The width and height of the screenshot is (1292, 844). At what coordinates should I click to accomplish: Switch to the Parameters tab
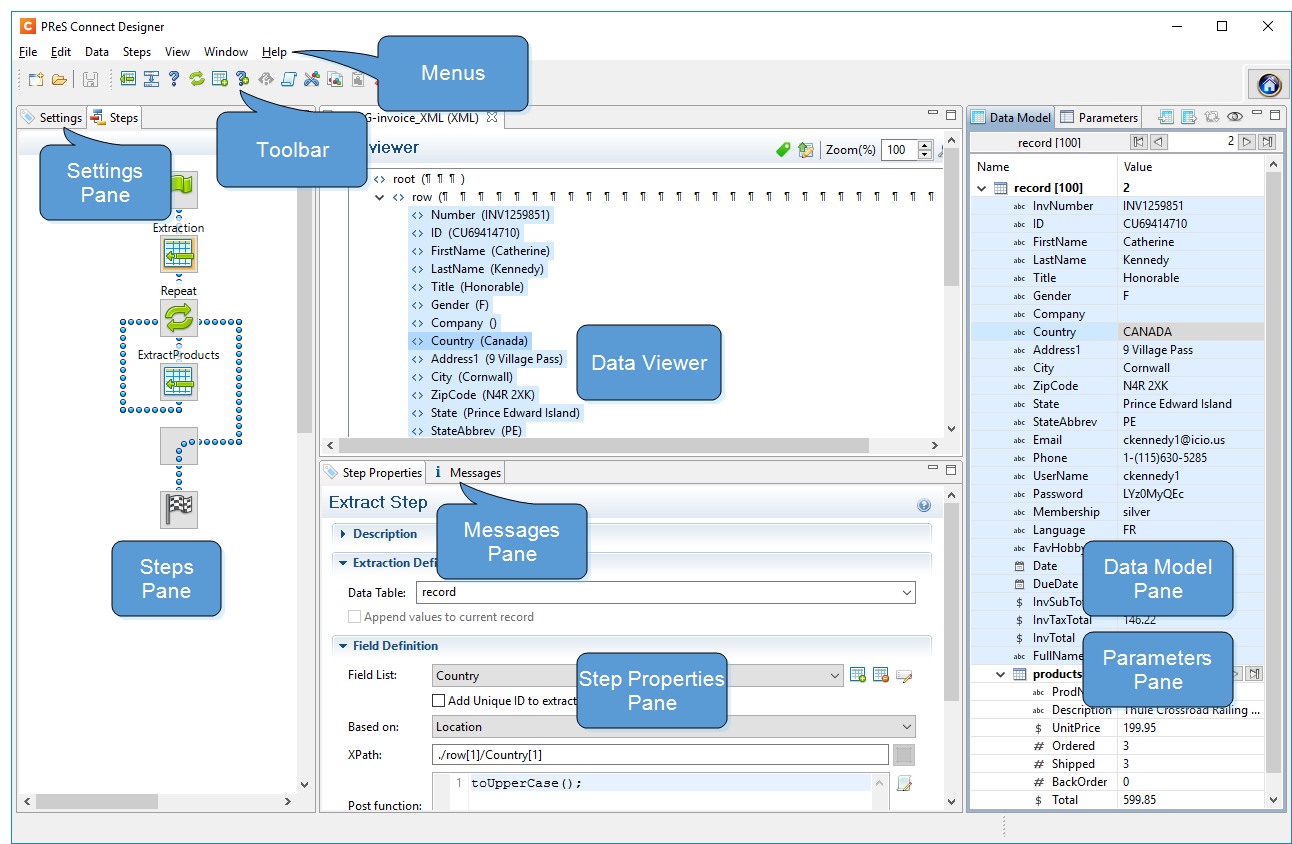tap(1099, 118)
